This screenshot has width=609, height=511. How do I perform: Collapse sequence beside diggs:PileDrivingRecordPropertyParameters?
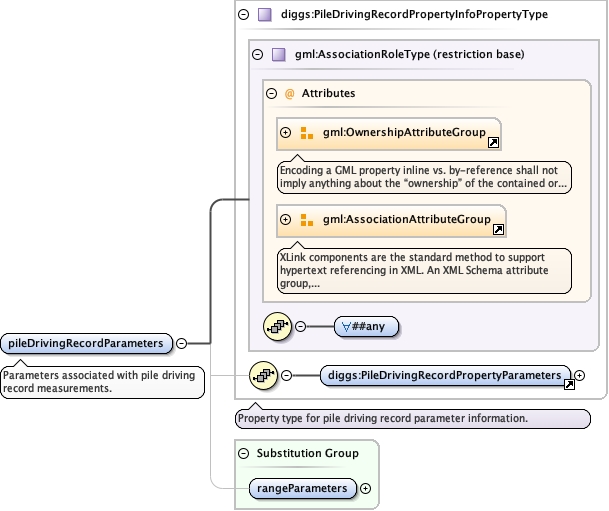point(287,376)
